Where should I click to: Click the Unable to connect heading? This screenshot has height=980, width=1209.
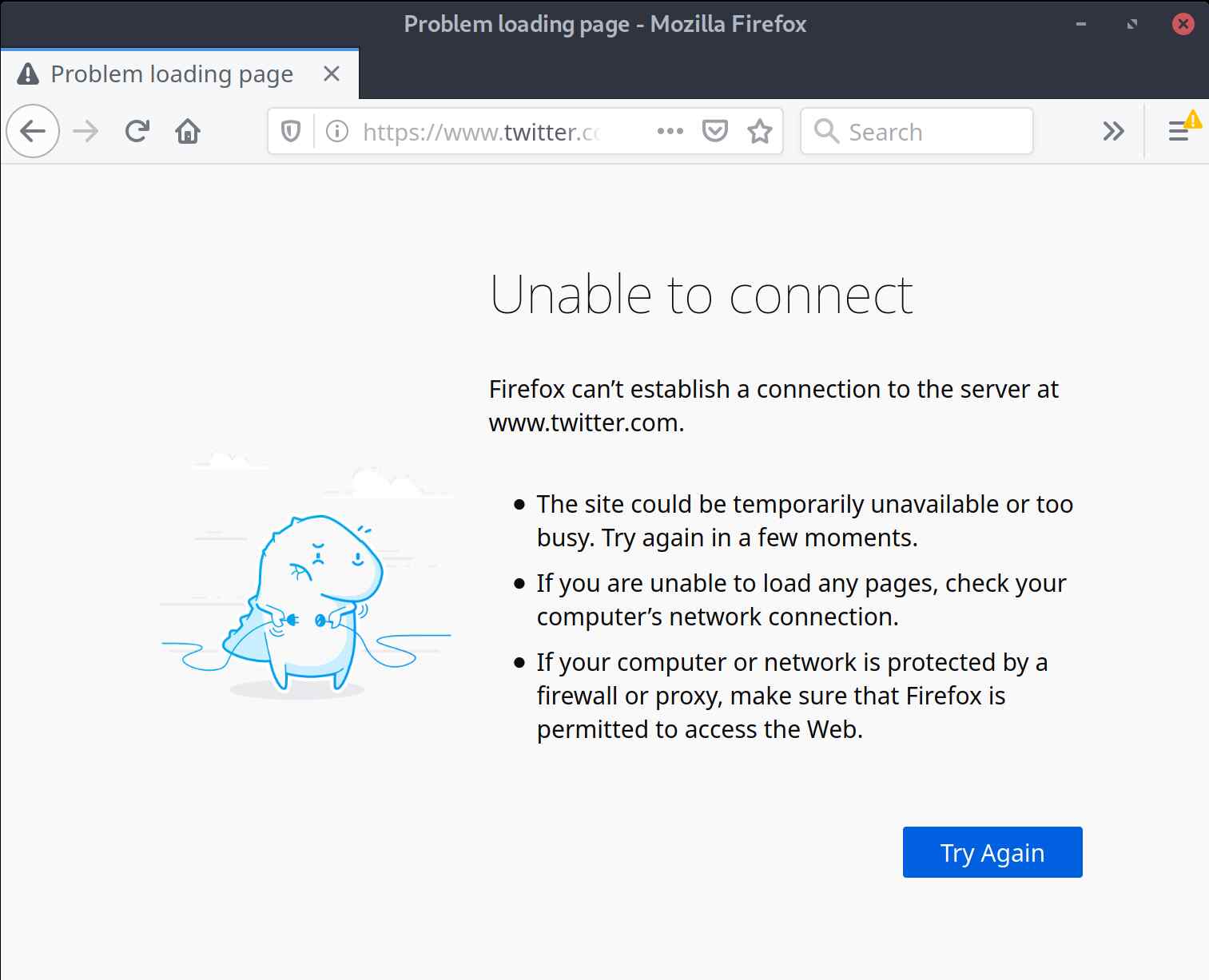pos(701,295)
